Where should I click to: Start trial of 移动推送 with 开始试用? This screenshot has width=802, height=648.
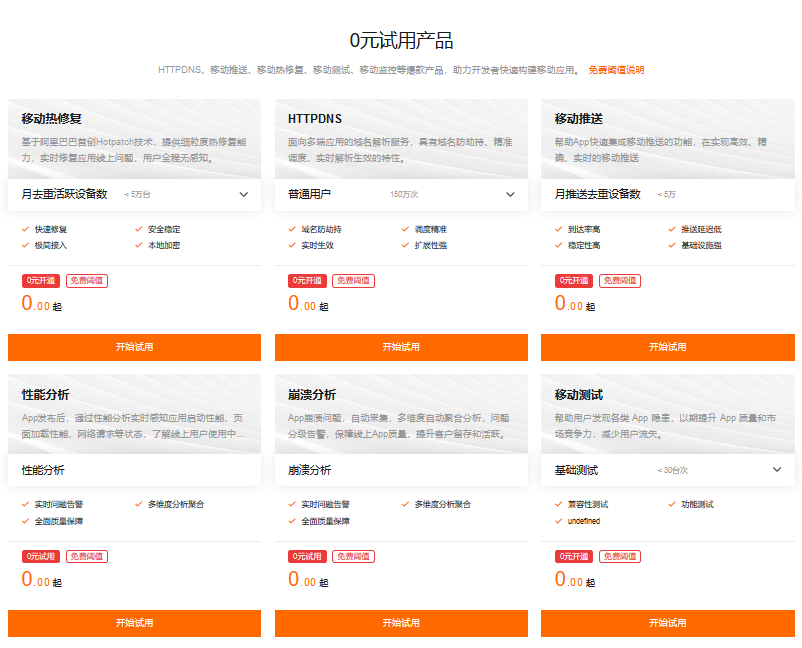pos(667,347)
